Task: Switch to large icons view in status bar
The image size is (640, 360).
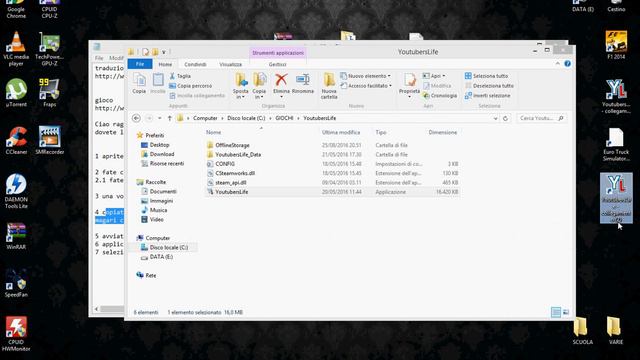Action: pyautogui.click(x=566, y=312)
